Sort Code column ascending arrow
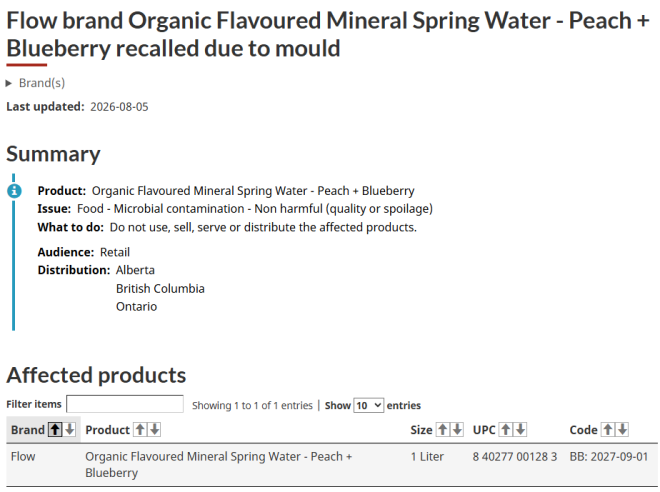The height and width of the screenshot is (492, 660). click(608, 430)
